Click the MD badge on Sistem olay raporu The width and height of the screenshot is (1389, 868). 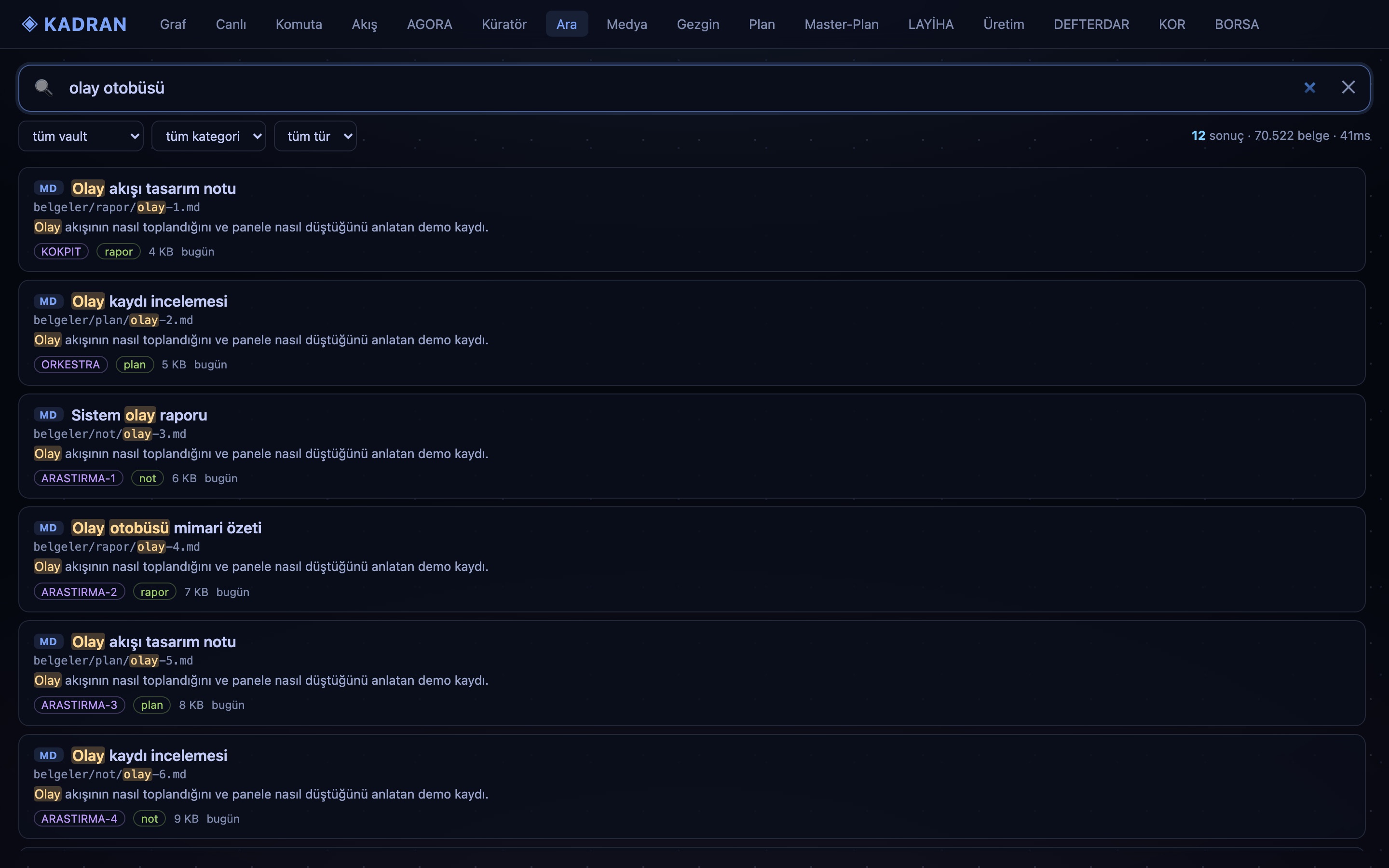click(48, 415)
